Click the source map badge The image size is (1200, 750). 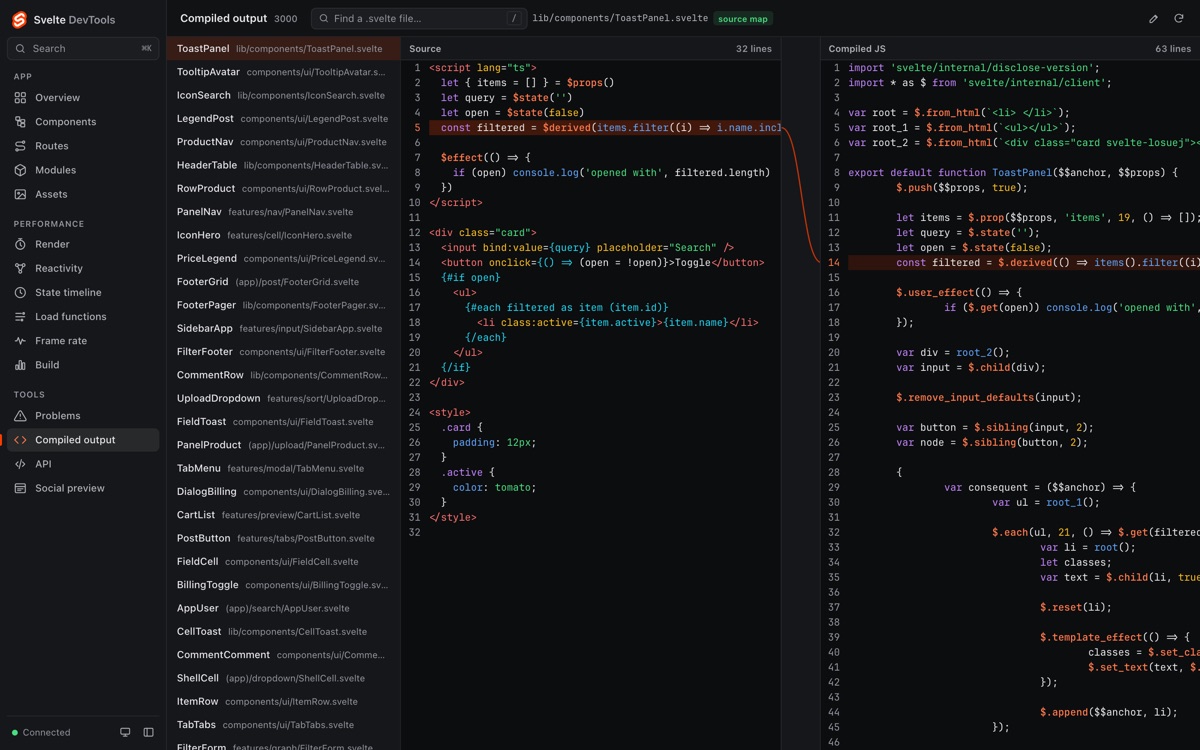(745, 18)
